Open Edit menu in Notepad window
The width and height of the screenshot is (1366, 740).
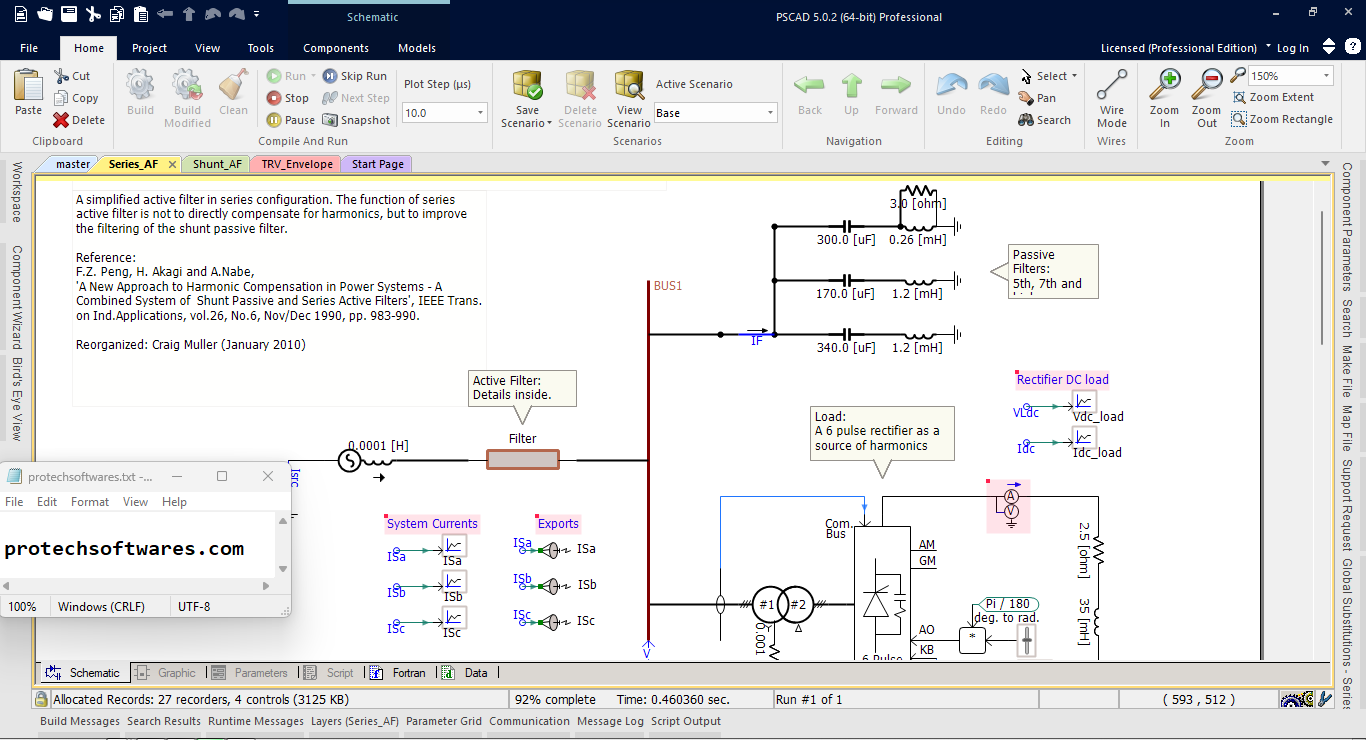47,502
